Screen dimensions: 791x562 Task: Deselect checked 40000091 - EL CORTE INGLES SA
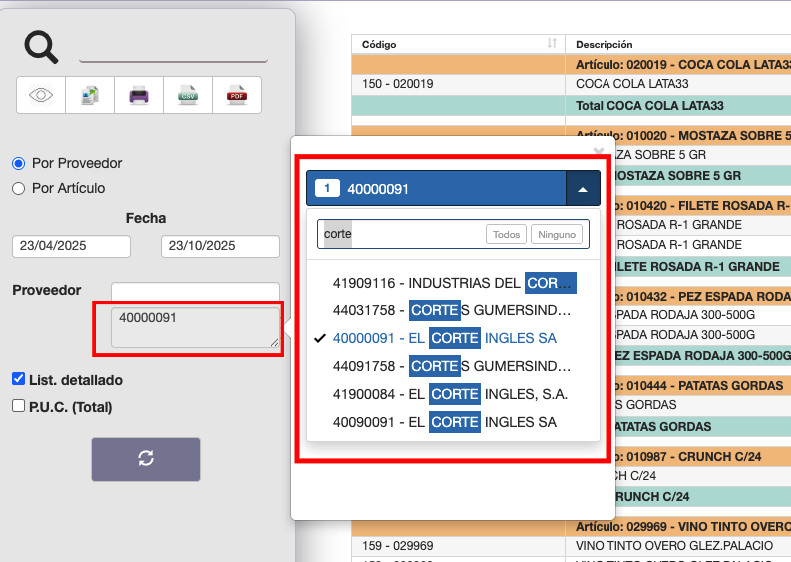tap(444, 338)
